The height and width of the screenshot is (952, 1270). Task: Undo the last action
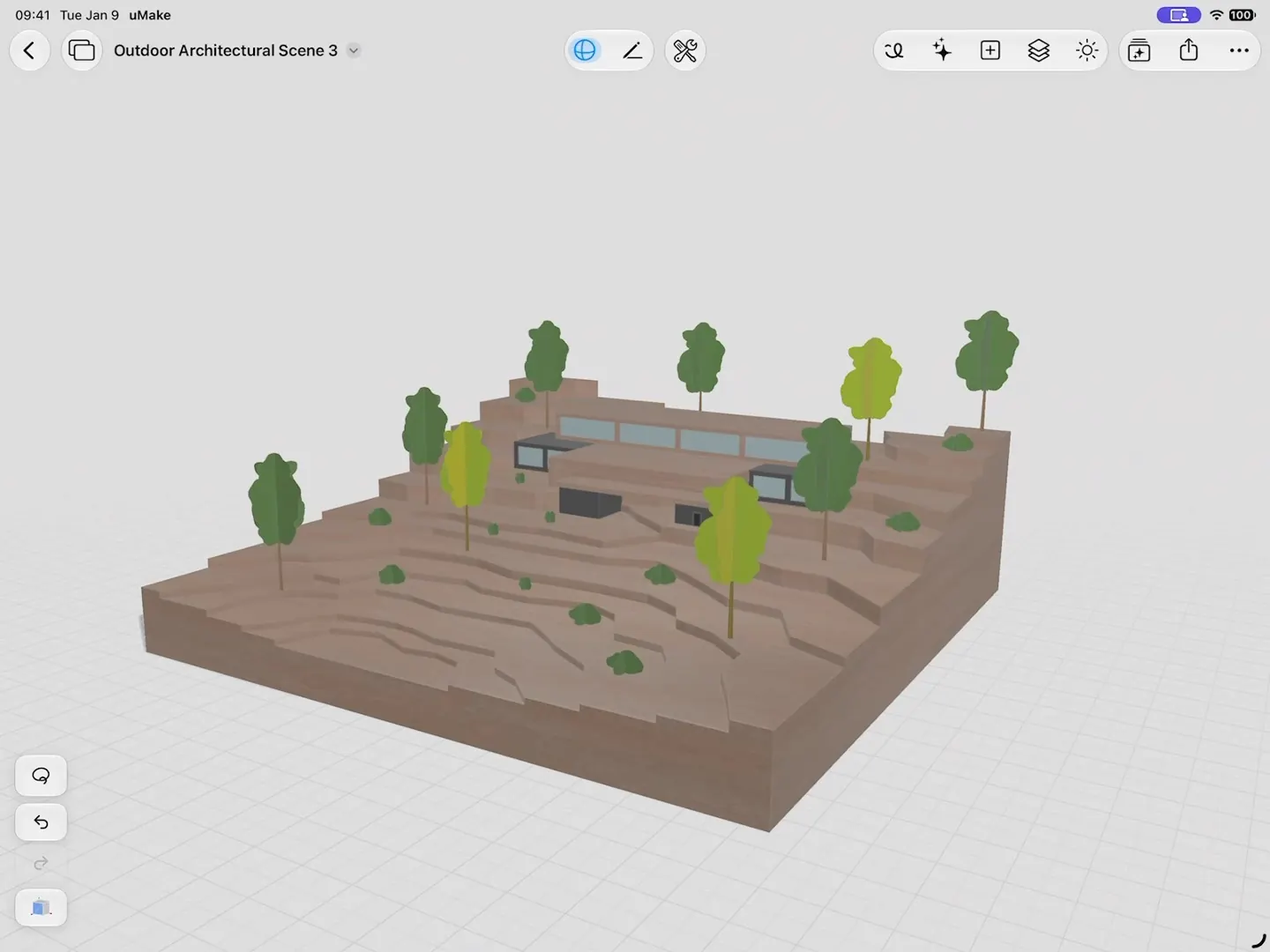tap(41, 822)
